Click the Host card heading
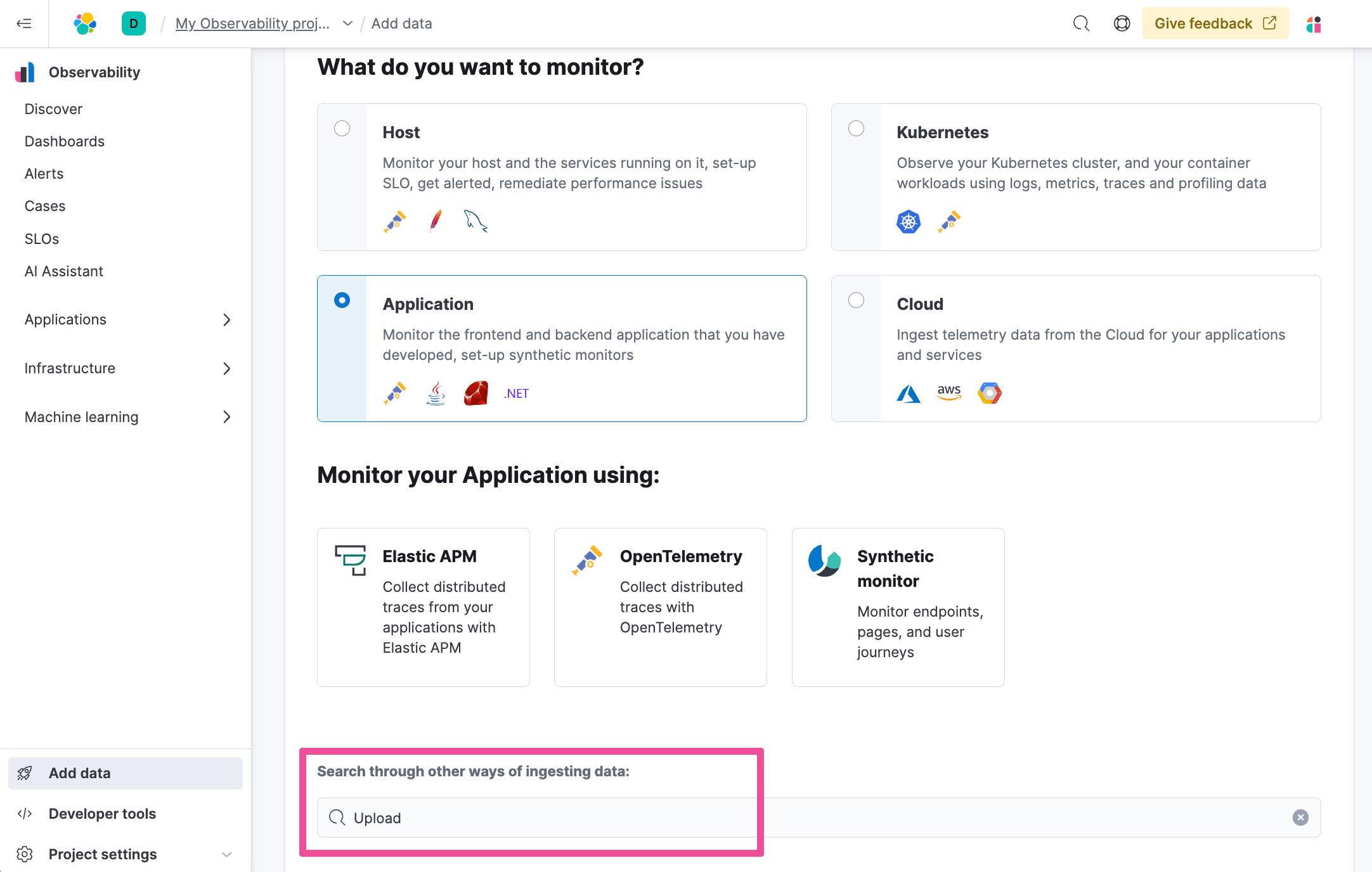The width and height of the screenshot is (1372, 872). tap(401, 132)
